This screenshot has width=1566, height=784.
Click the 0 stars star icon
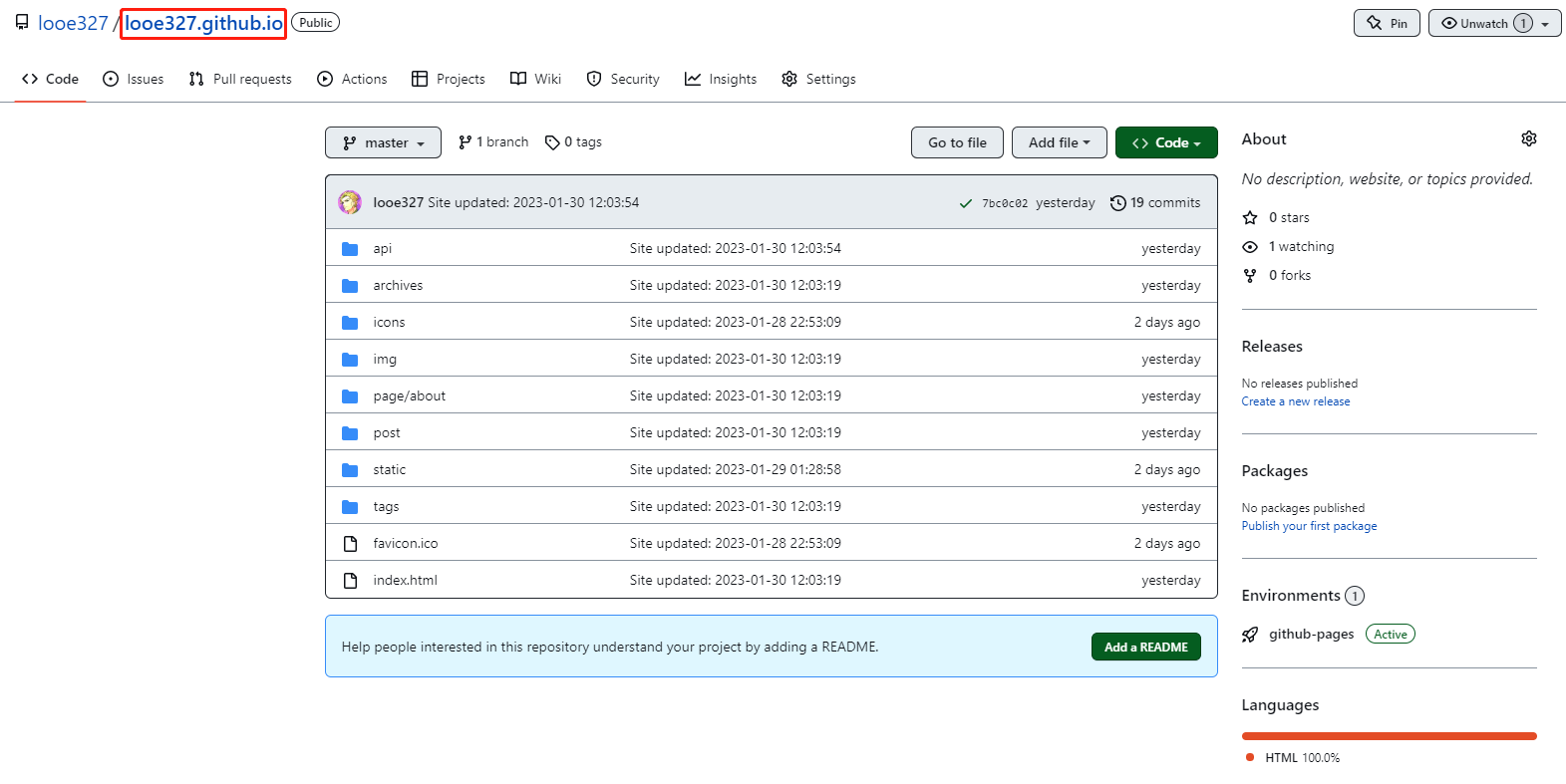tap(1250, 217)
